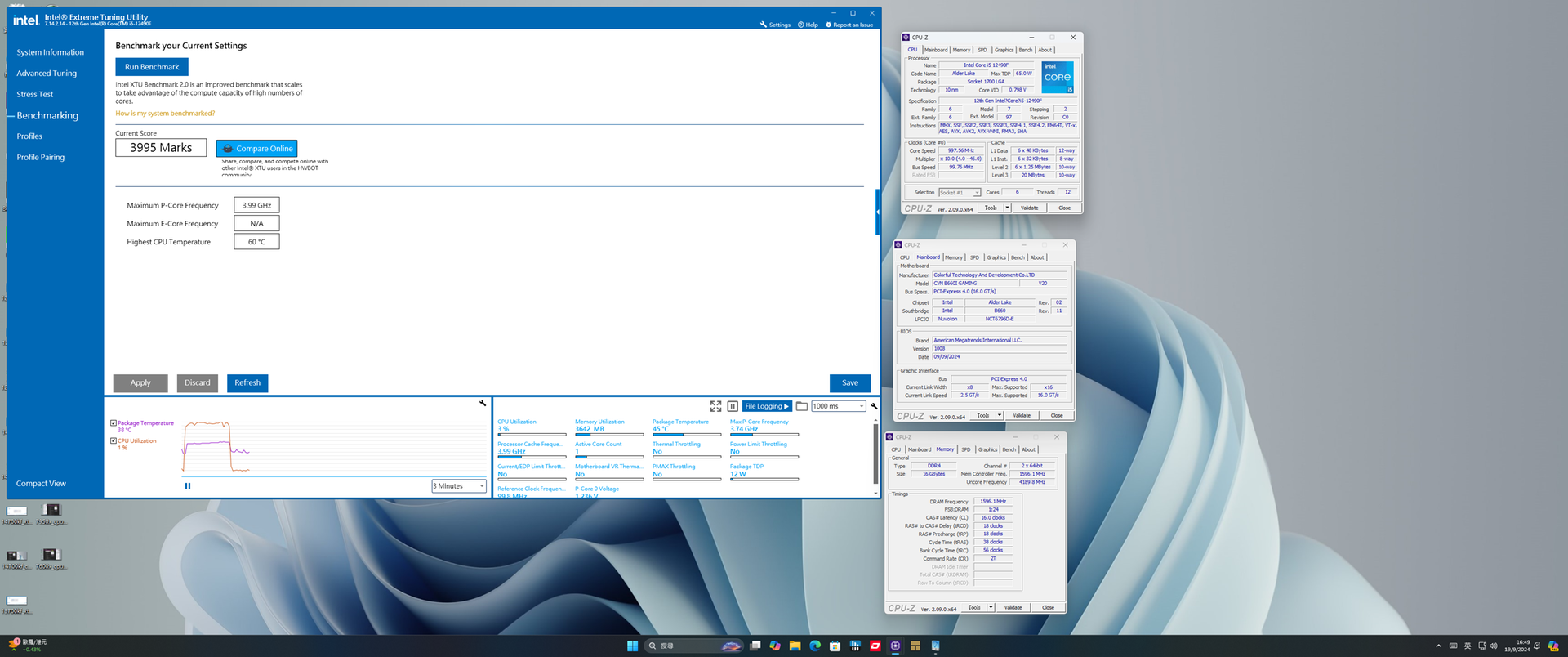The image size is (1568, 657).
Task: Open the 3 Minutes time range dropdown
Action: click(x=459, y=486)
